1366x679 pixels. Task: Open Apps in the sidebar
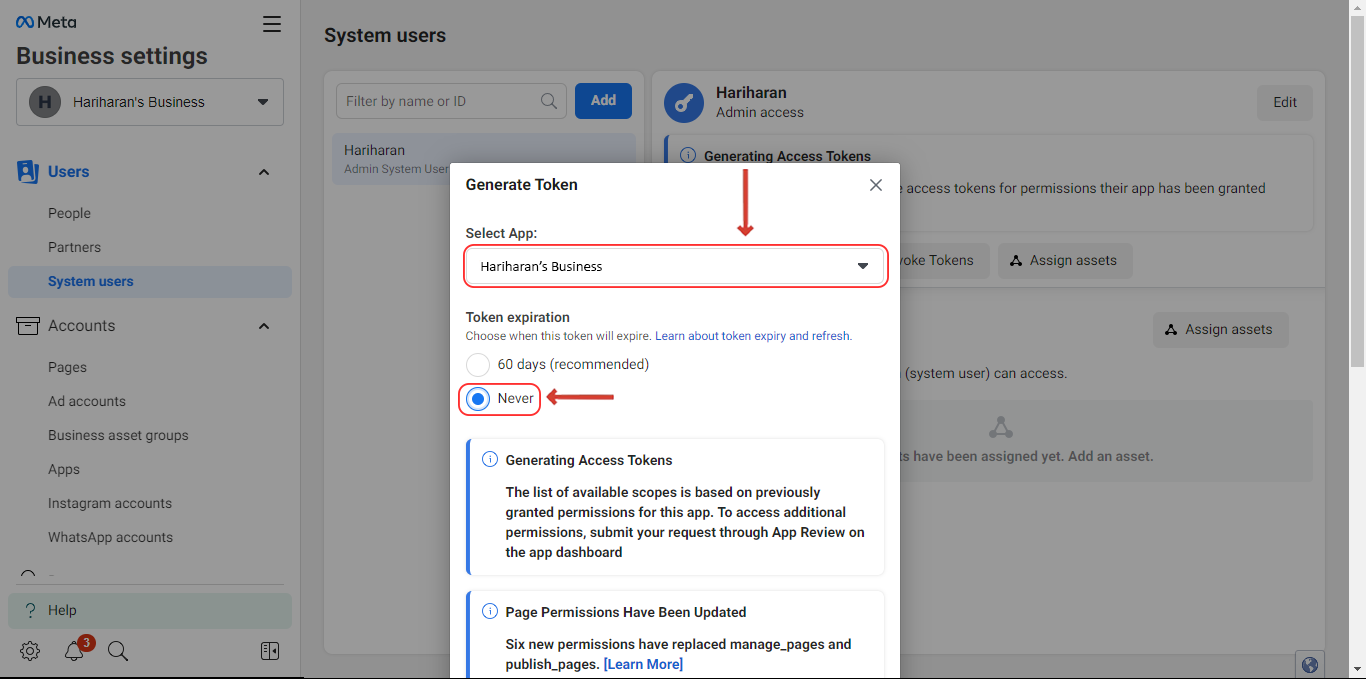point(64,469)
